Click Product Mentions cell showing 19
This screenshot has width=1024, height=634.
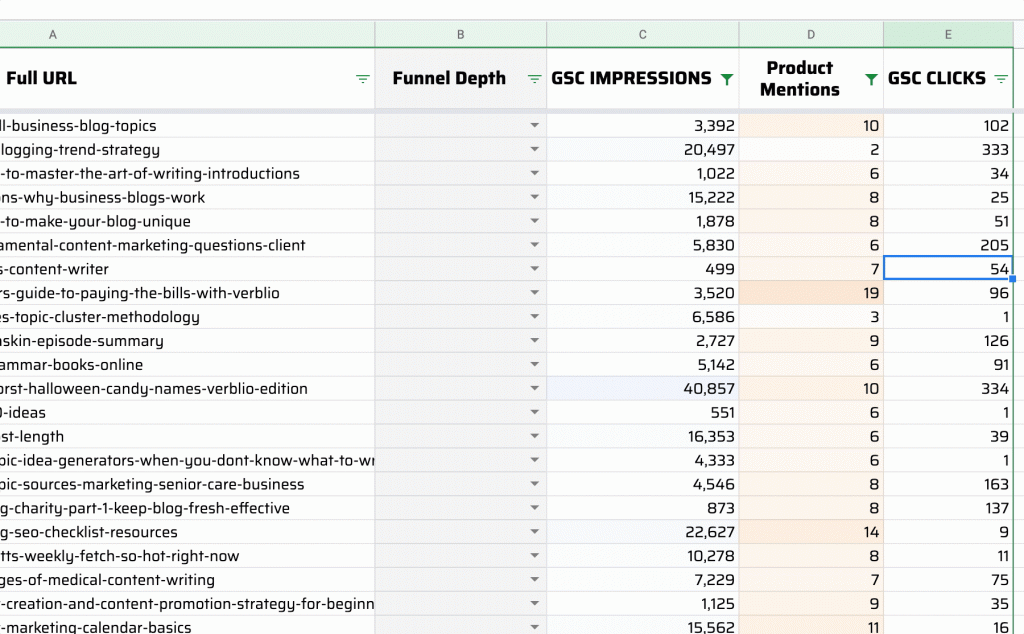811,293
